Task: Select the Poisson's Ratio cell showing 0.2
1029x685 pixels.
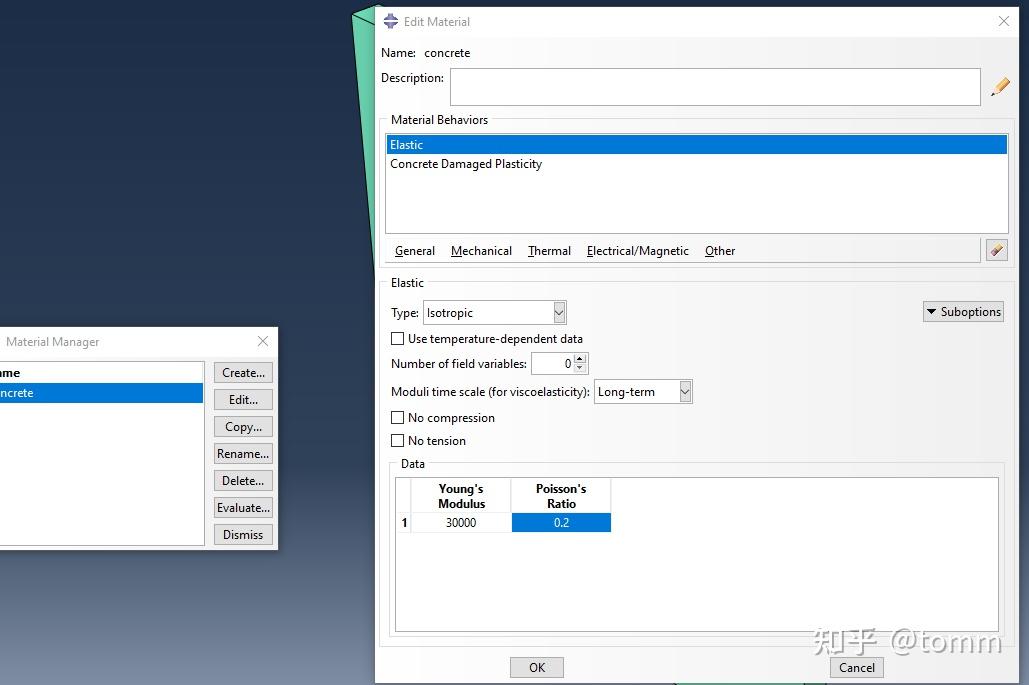Action: point(561,522)
